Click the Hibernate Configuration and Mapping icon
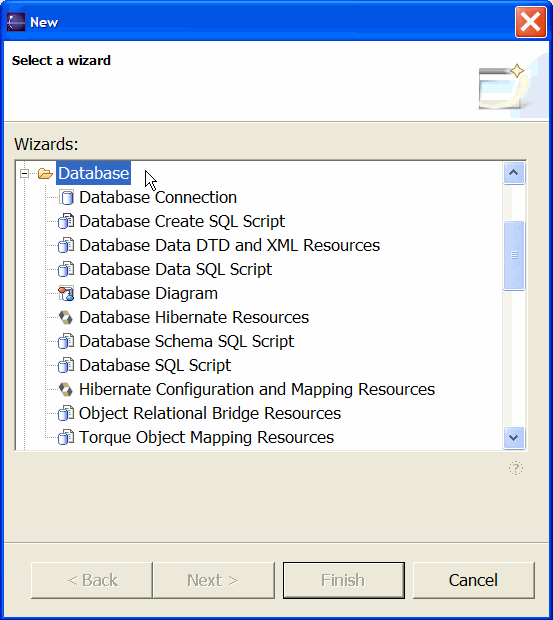This screenshot has height=620, width=553. pyautogui.click(x=66, y=389)
